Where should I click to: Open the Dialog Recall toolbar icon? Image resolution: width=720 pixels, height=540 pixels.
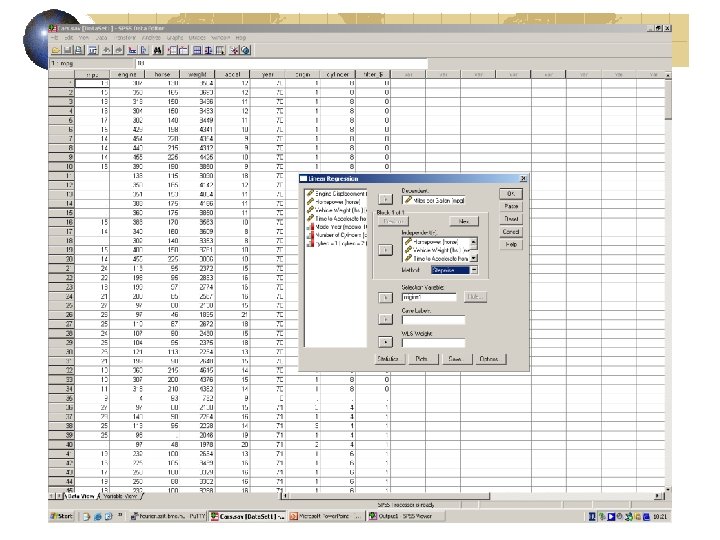(93, 51)
